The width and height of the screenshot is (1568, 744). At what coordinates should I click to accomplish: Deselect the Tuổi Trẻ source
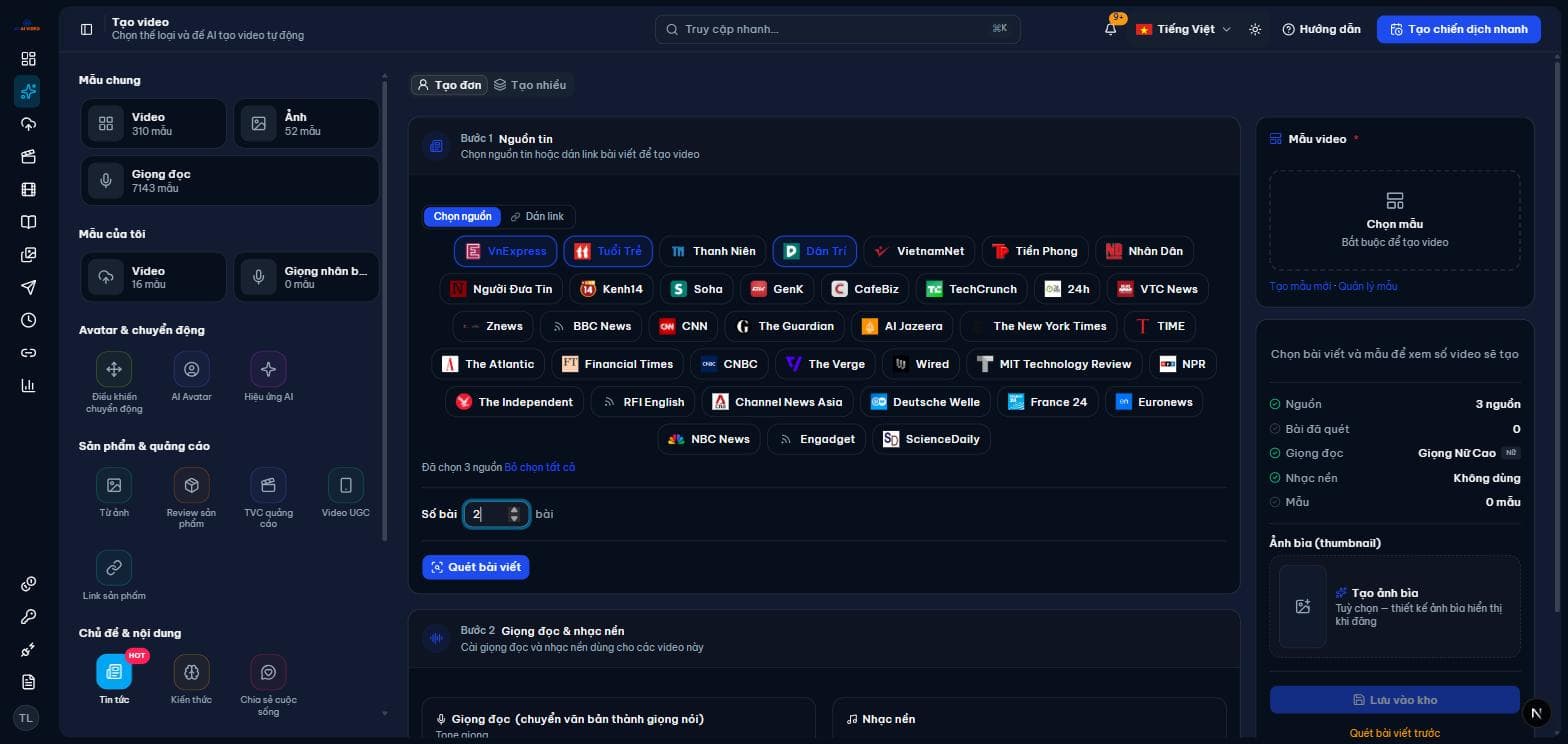[x=608, y=251]
